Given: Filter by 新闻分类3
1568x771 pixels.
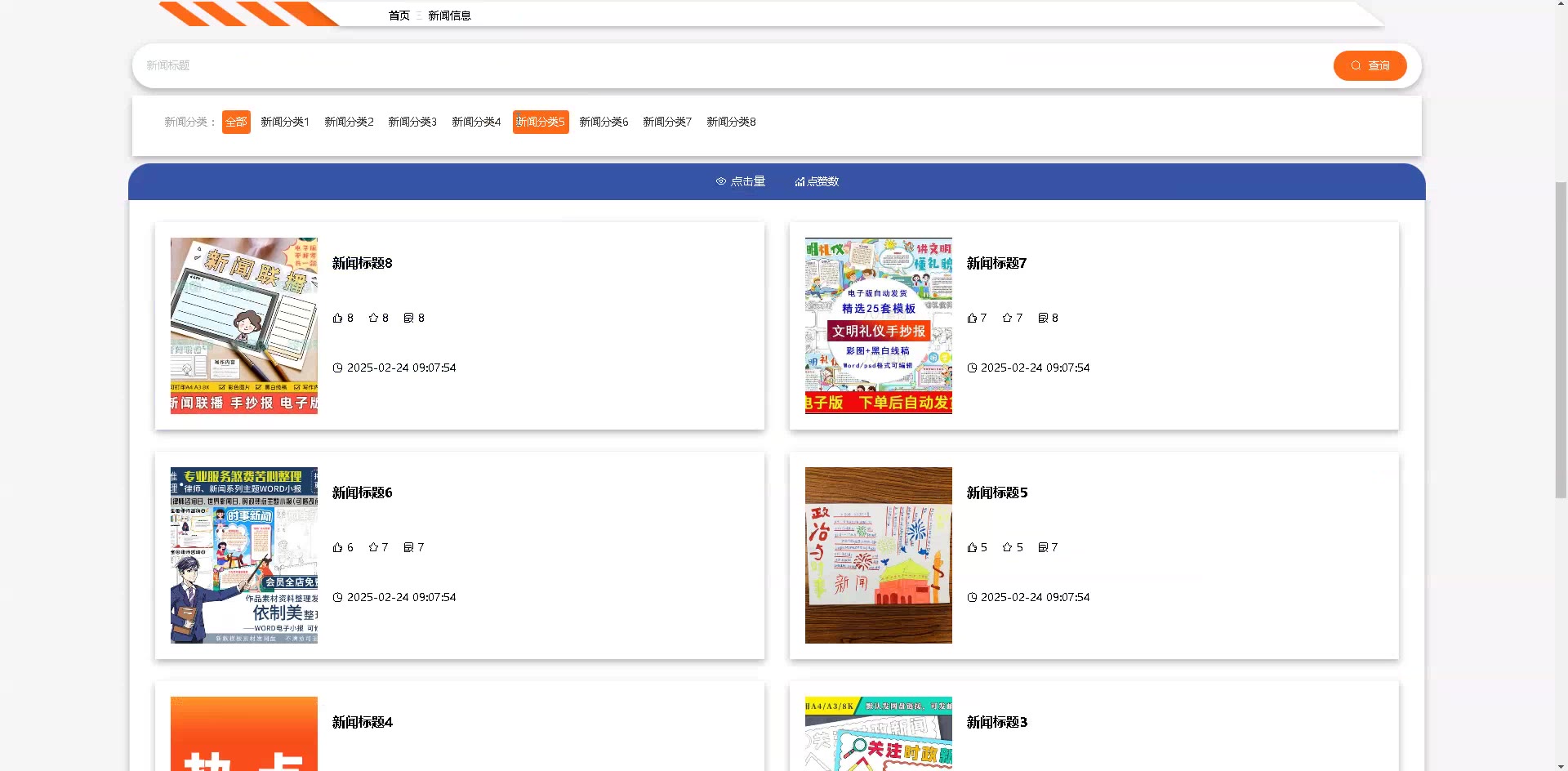Looking at the screenshot, I should tap(412, 122).
